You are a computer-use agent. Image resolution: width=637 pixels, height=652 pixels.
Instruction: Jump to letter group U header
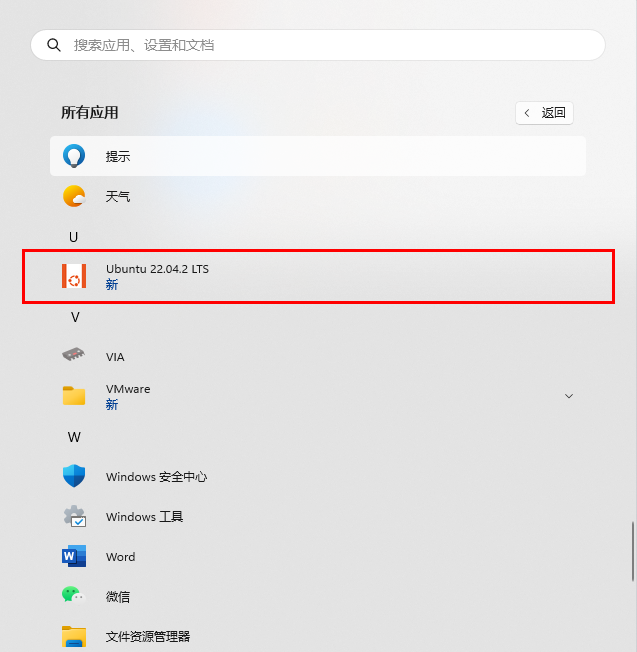[74, 237]
